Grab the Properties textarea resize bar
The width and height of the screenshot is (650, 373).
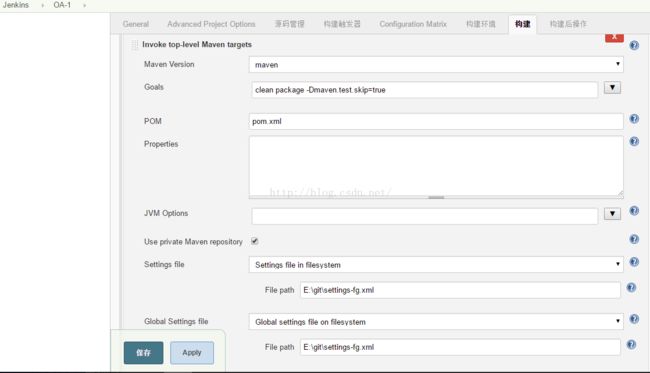tap(436, 197)
